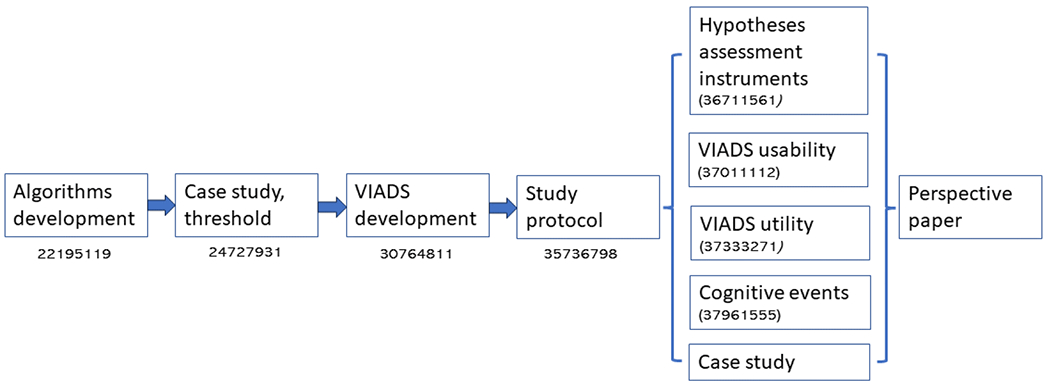This screenshot has width=1050, height=386.
Task: Select the Perspective paper box
Action: click(971, 206)
